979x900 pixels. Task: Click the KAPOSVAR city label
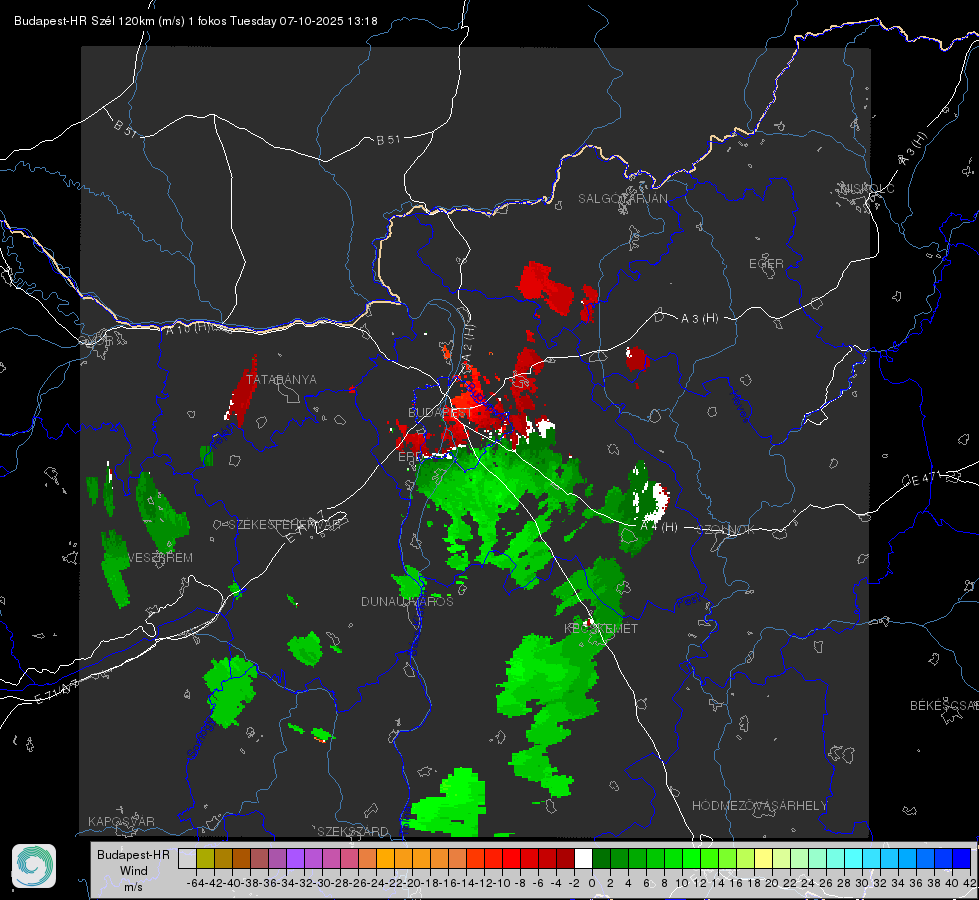[x=121, y=821]
